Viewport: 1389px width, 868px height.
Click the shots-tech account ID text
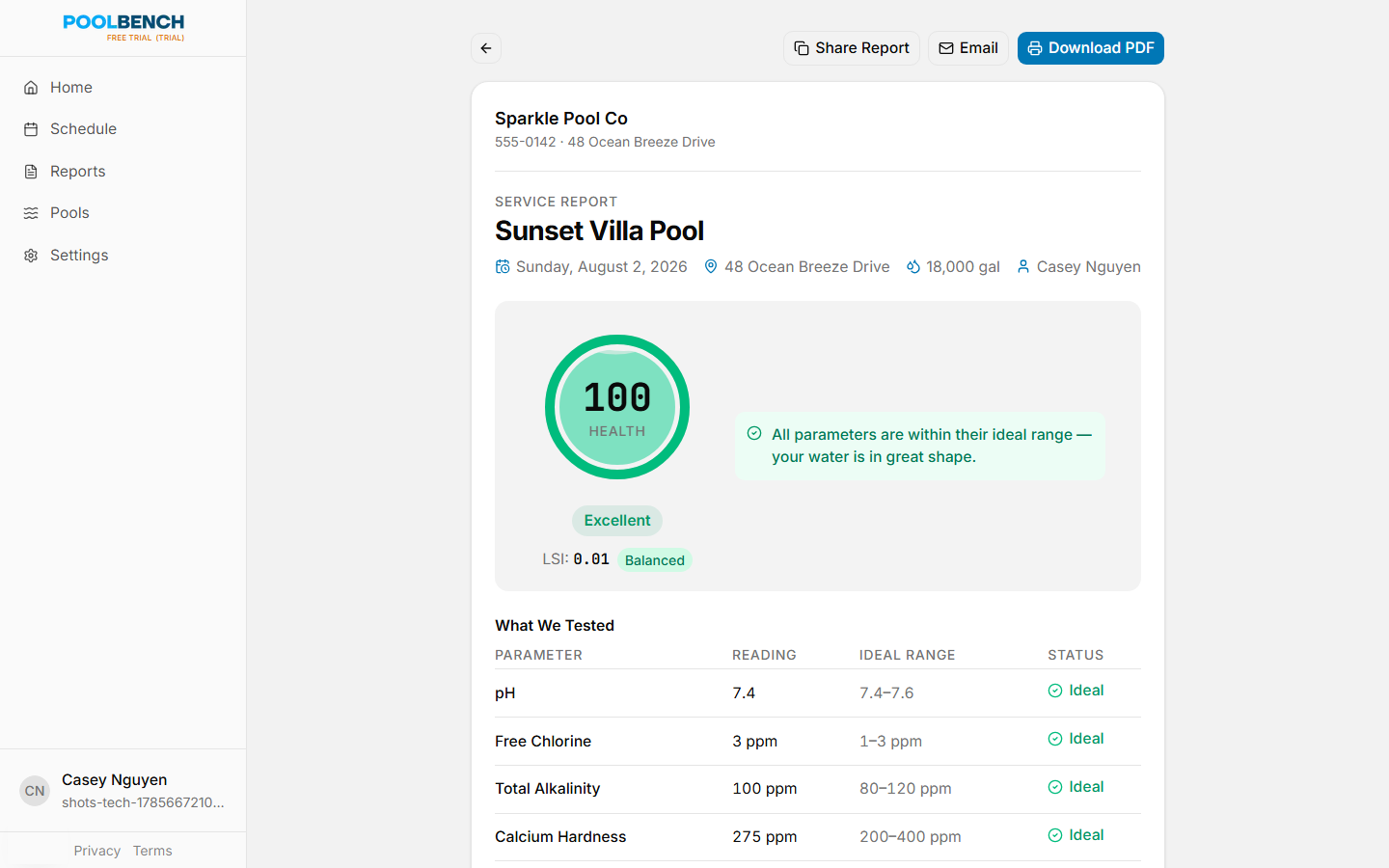(x=143, y=802)
